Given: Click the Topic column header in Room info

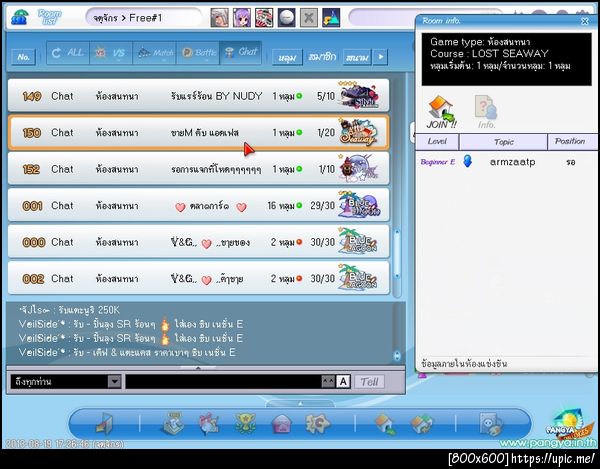Looking at the screenshot, I should point(503,142).
